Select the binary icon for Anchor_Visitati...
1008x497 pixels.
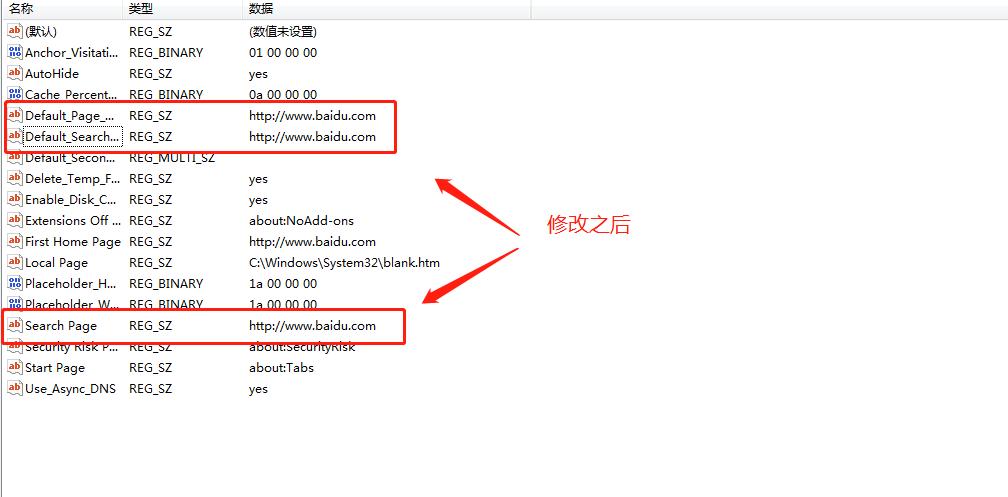click(x=15, y=52)
